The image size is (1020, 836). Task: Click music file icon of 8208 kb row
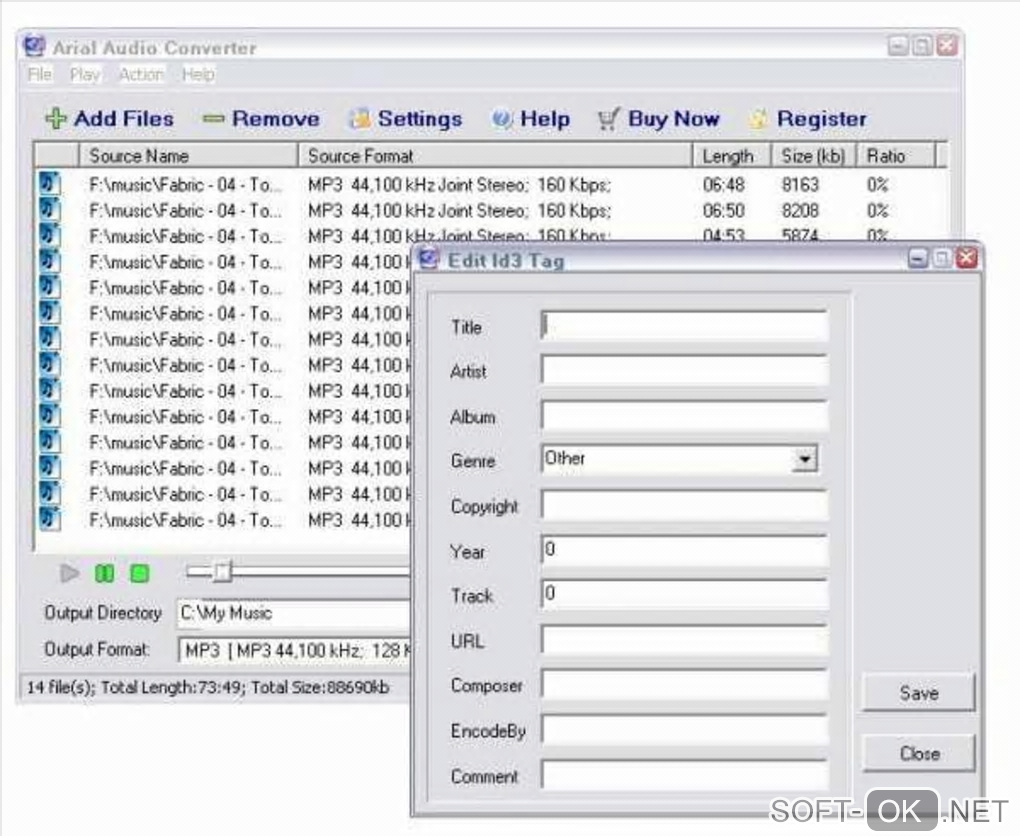tap(50, 210)
